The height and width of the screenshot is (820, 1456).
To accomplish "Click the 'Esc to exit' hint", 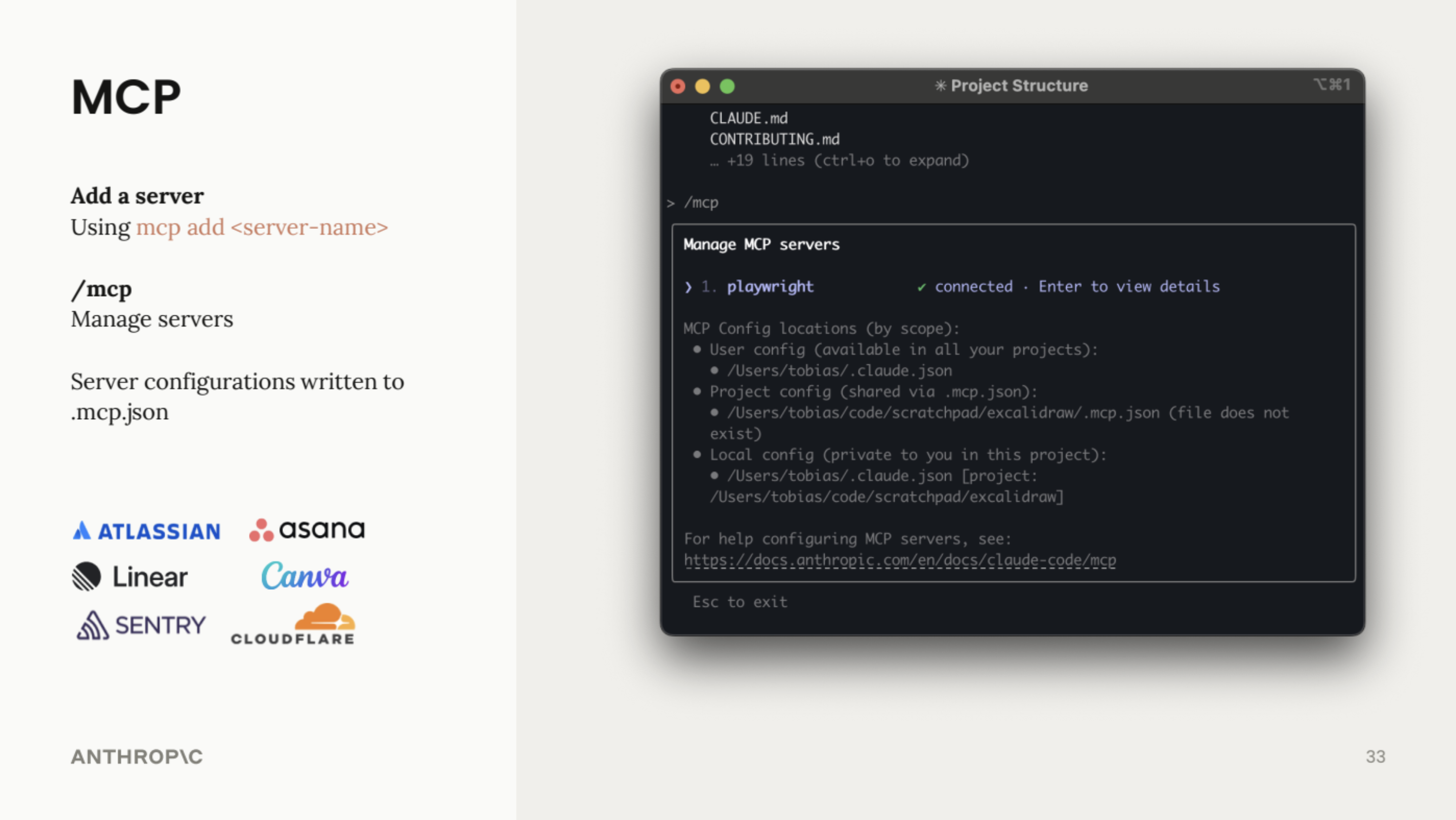I will click(740, 602).
